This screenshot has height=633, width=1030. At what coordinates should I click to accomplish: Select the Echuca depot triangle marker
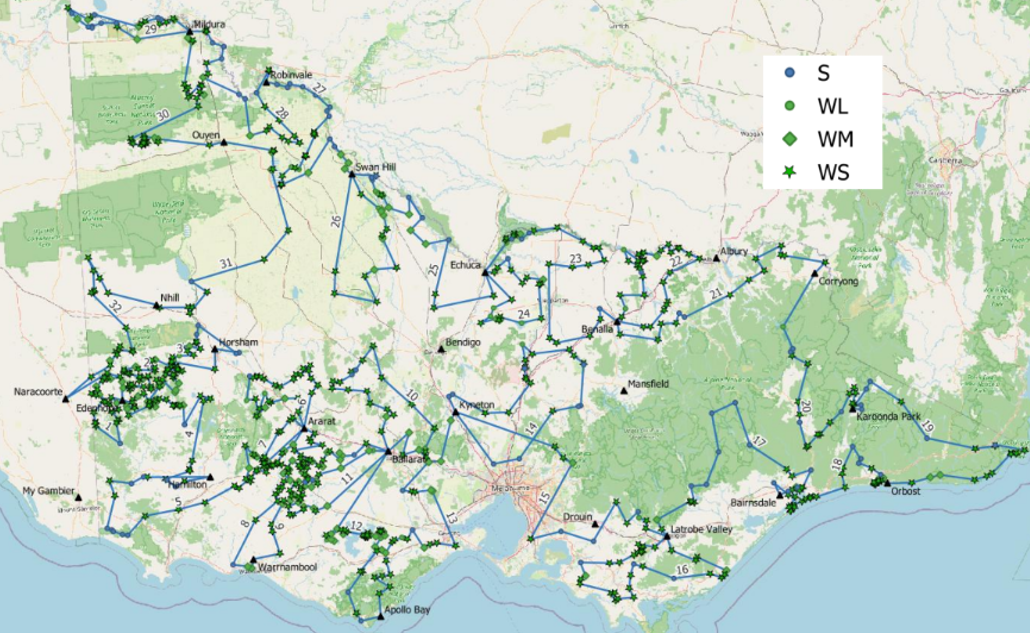click(485, 272)
